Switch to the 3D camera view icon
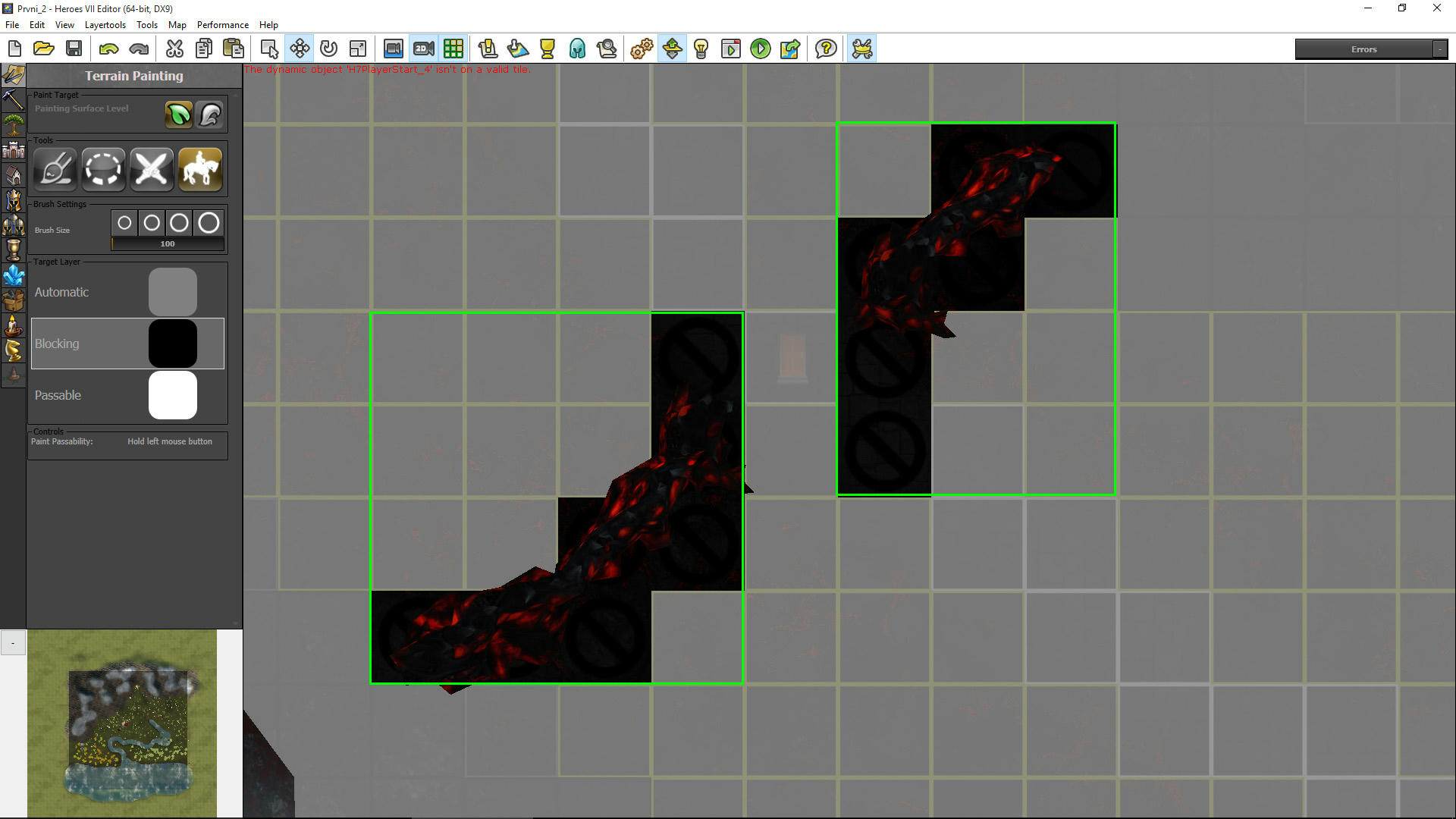1456x819 pixels. click(394, 49)
